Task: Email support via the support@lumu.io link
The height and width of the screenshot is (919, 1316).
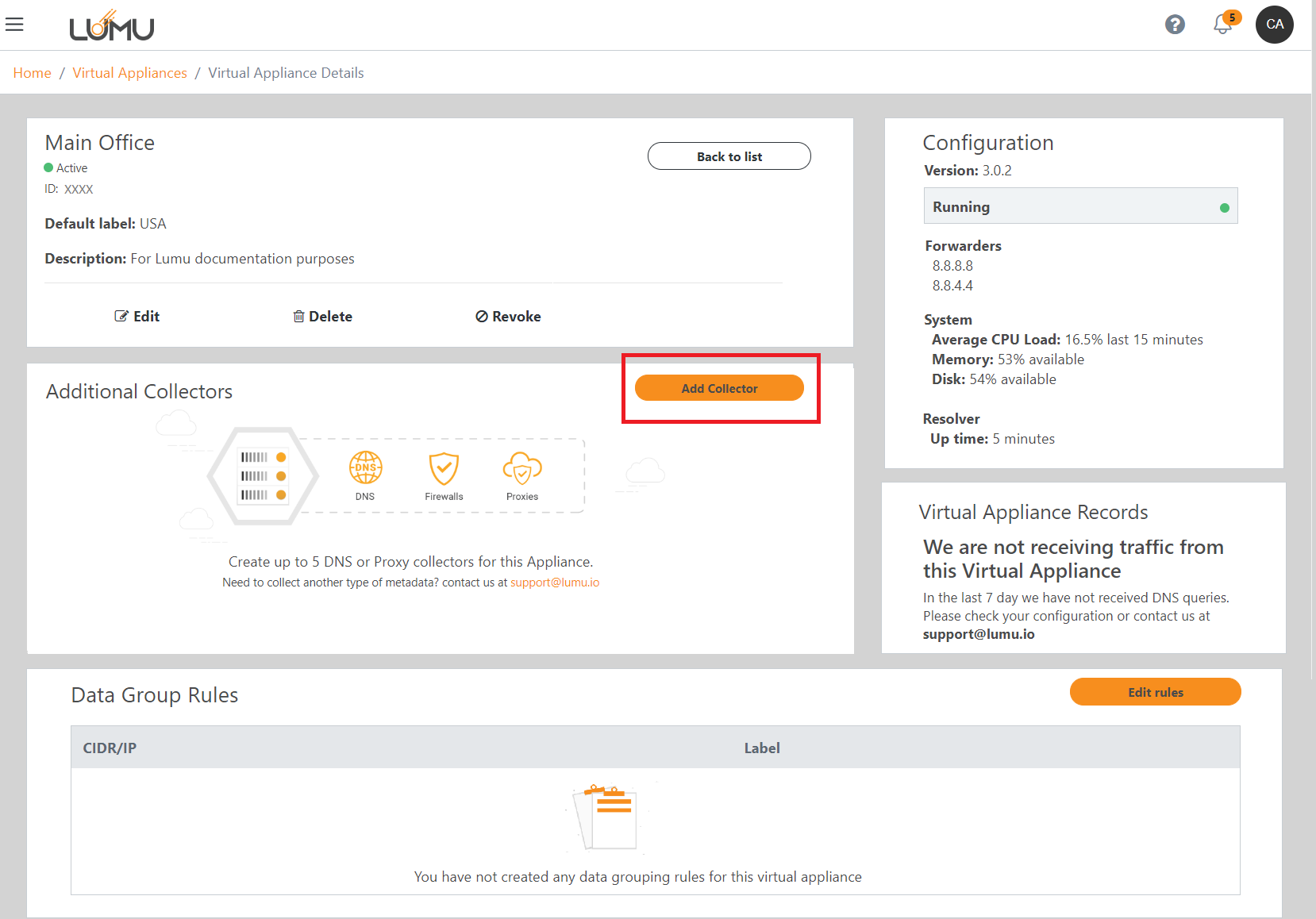Action: coord(555,582)
